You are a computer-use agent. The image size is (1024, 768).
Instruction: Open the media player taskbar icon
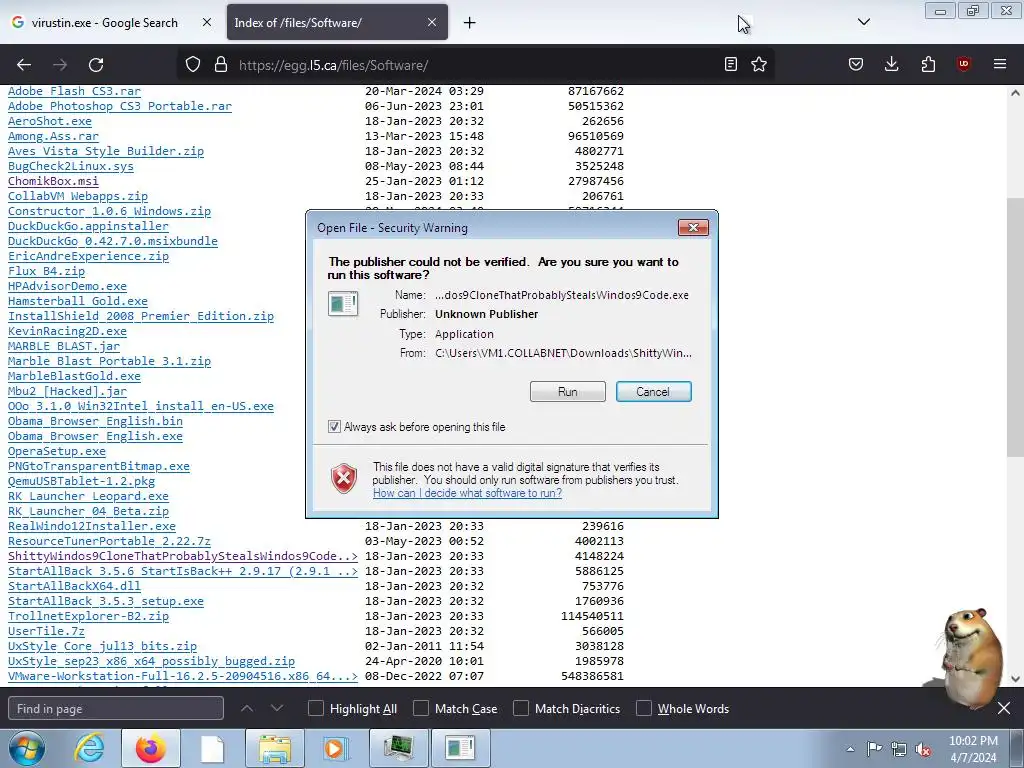click(336, 748)
